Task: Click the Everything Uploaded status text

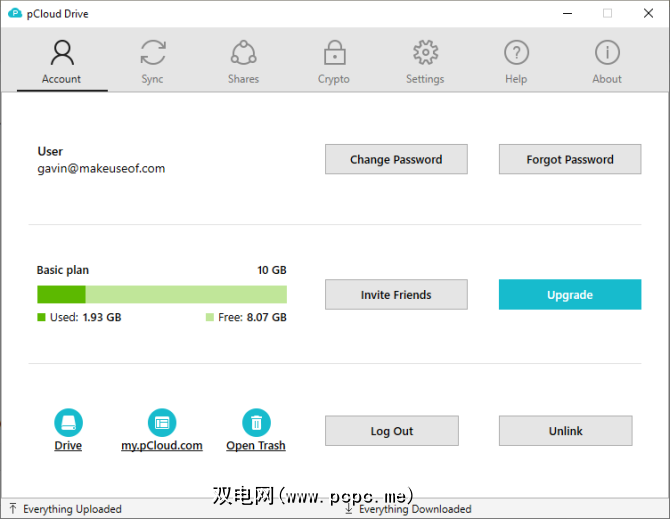Action: click(73, 509)
